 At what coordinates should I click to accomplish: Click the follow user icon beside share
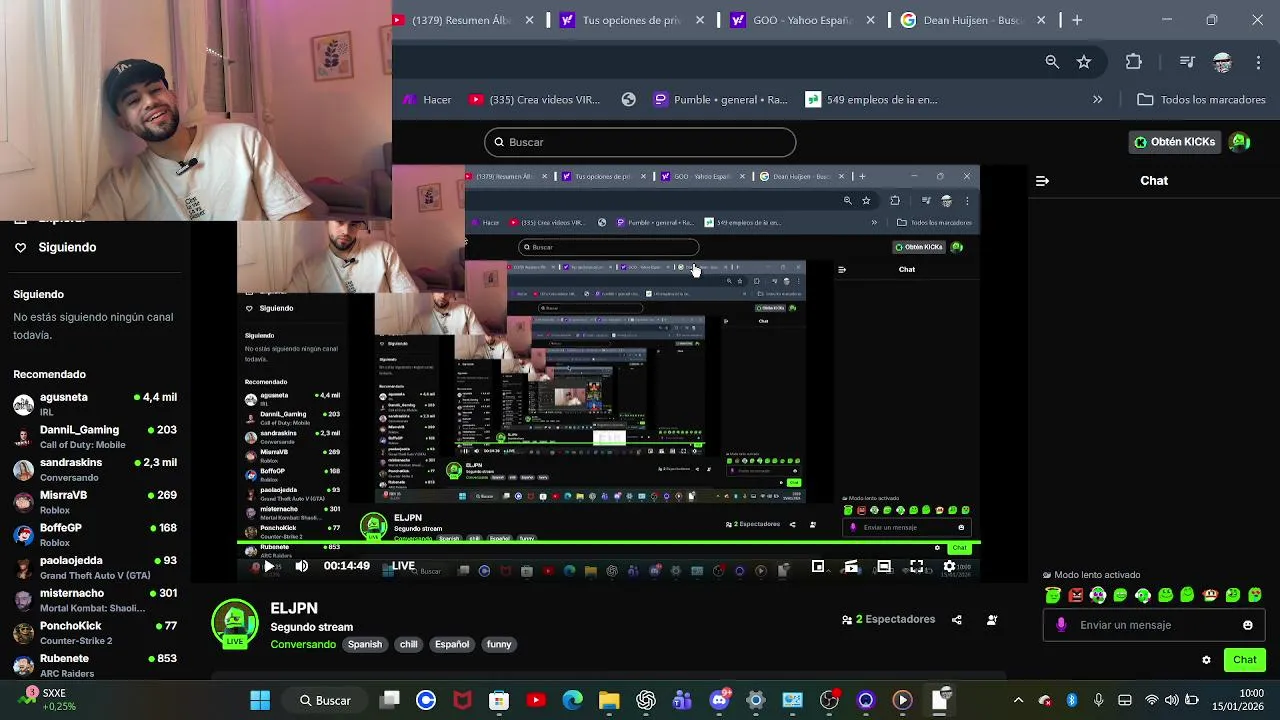click(x=992, y=620)
